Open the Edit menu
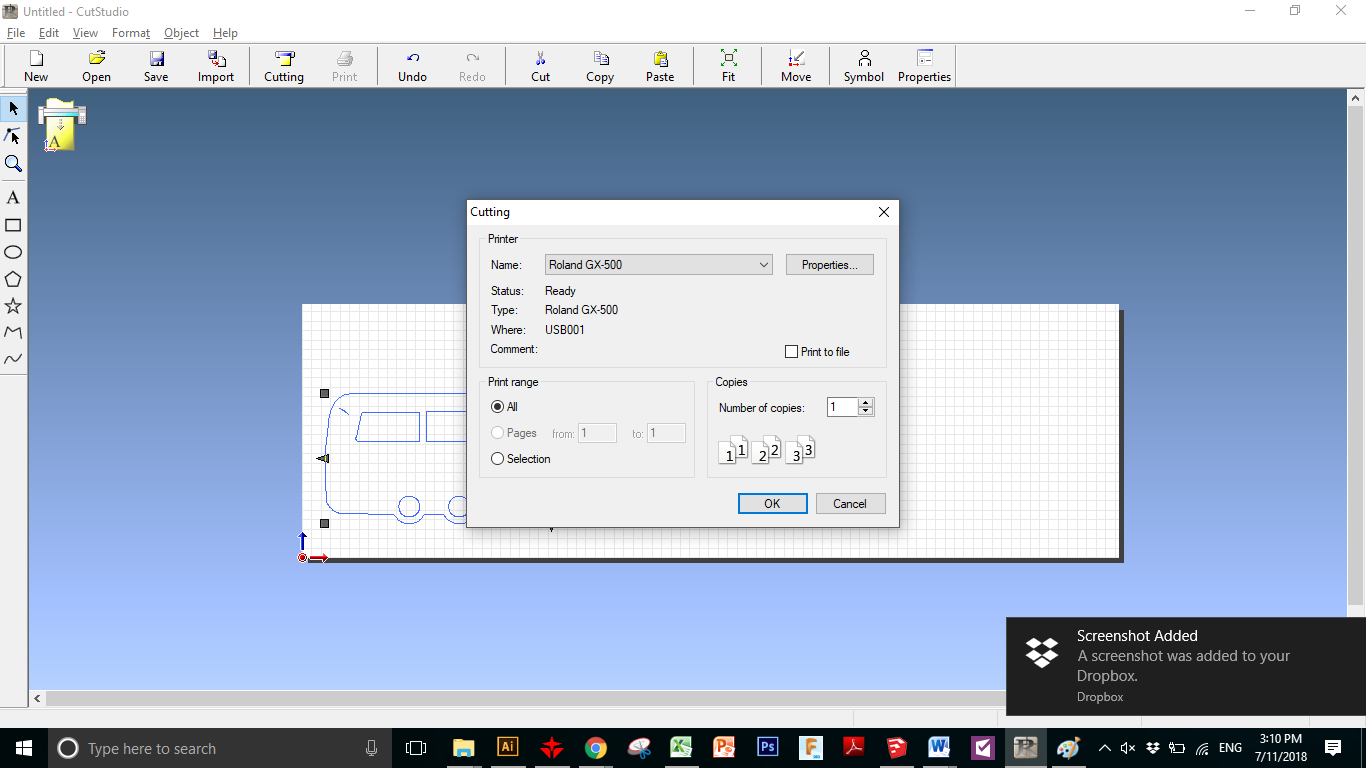Screen dimensions: 1366x768 49,33
